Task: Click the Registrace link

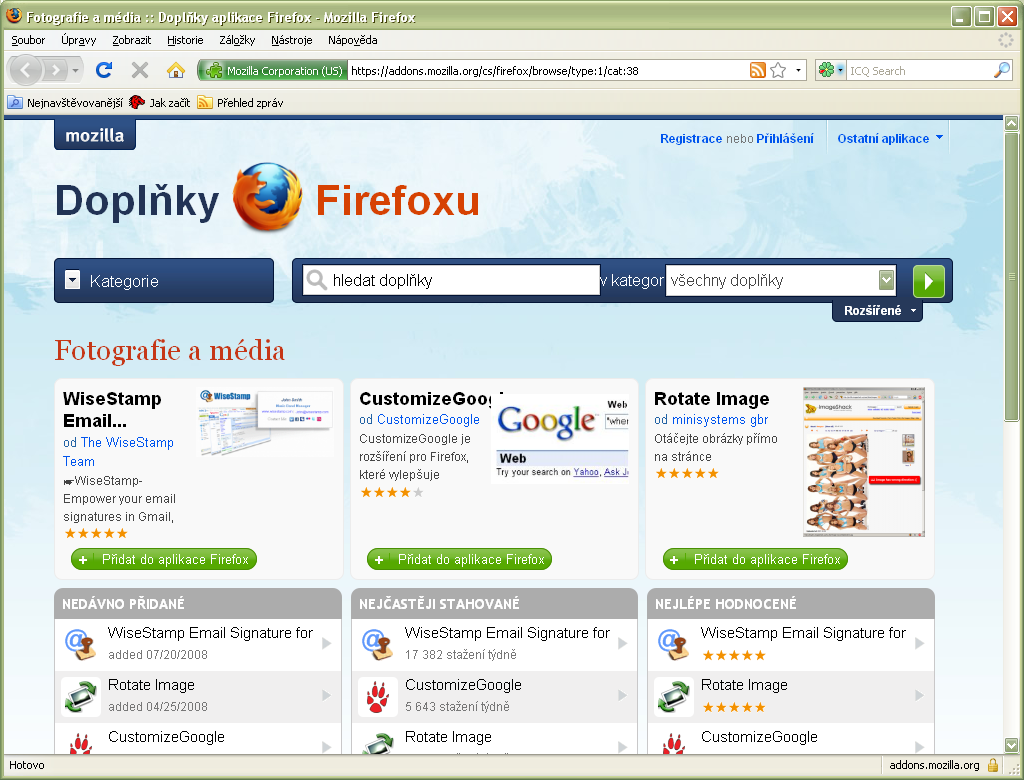Action: coord(691,138)
